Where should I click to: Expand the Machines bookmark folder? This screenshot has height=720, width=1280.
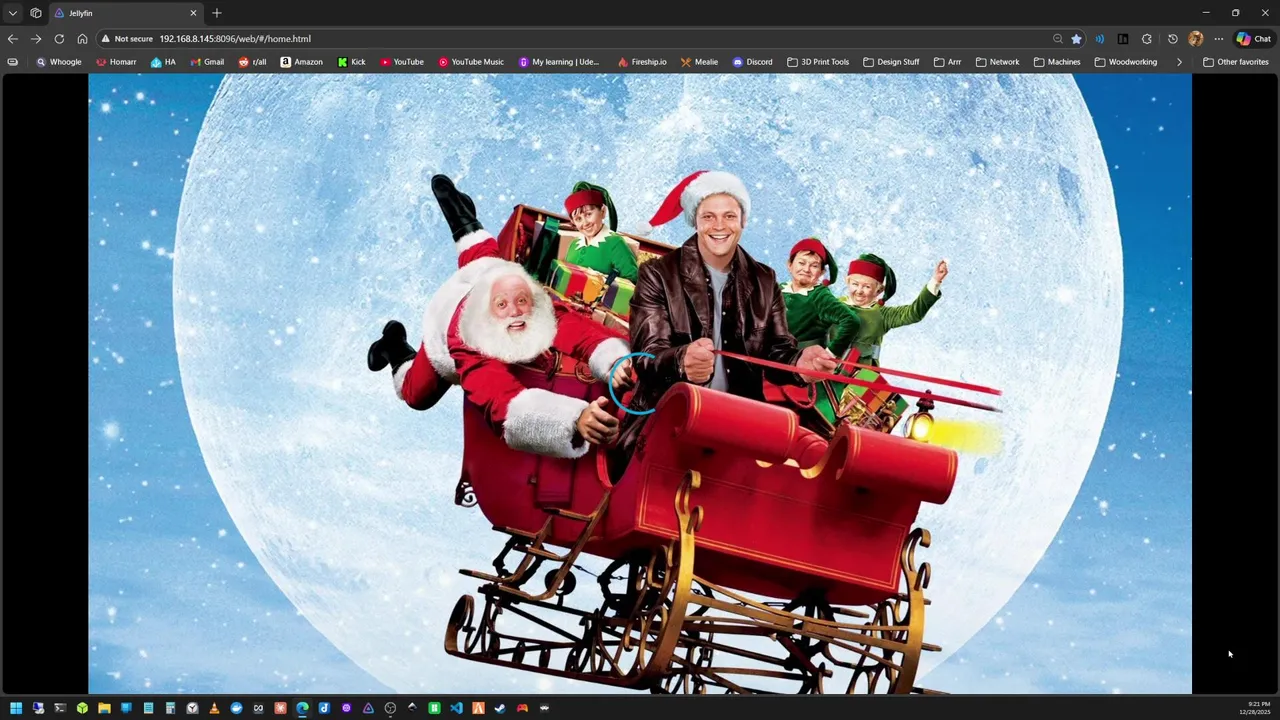tap(1056, 62)
